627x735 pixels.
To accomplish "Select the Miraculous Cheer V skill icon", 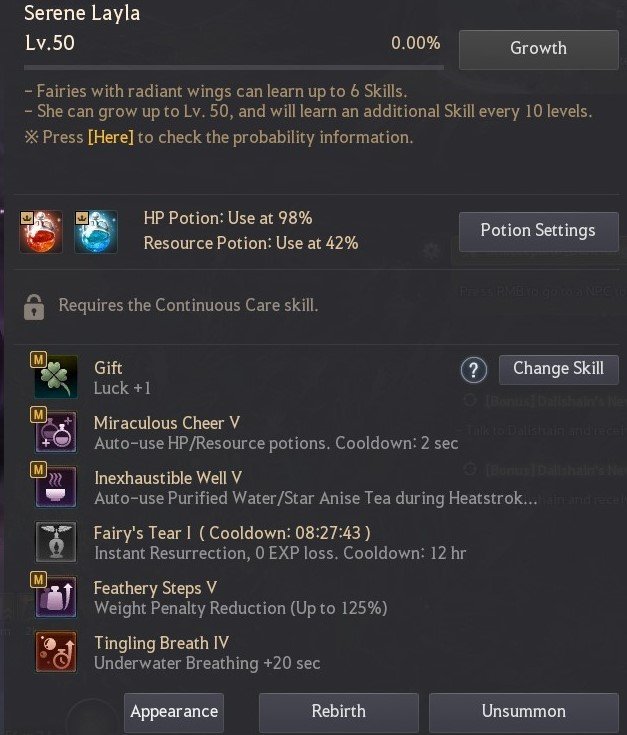I will click(x=56, y=432).
